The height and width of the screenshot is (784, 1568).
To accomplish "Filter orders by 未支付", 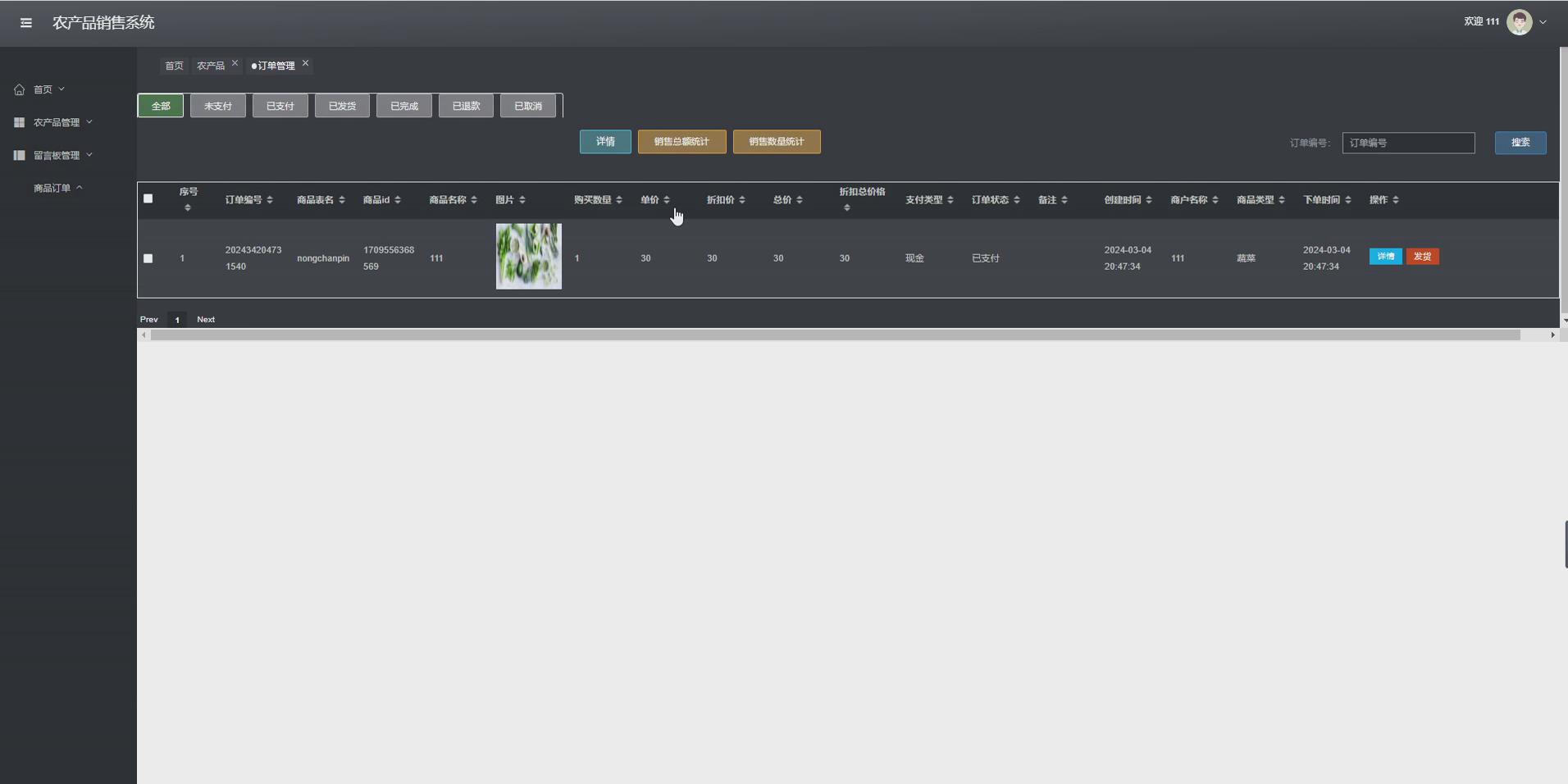I will pos(218,106).
